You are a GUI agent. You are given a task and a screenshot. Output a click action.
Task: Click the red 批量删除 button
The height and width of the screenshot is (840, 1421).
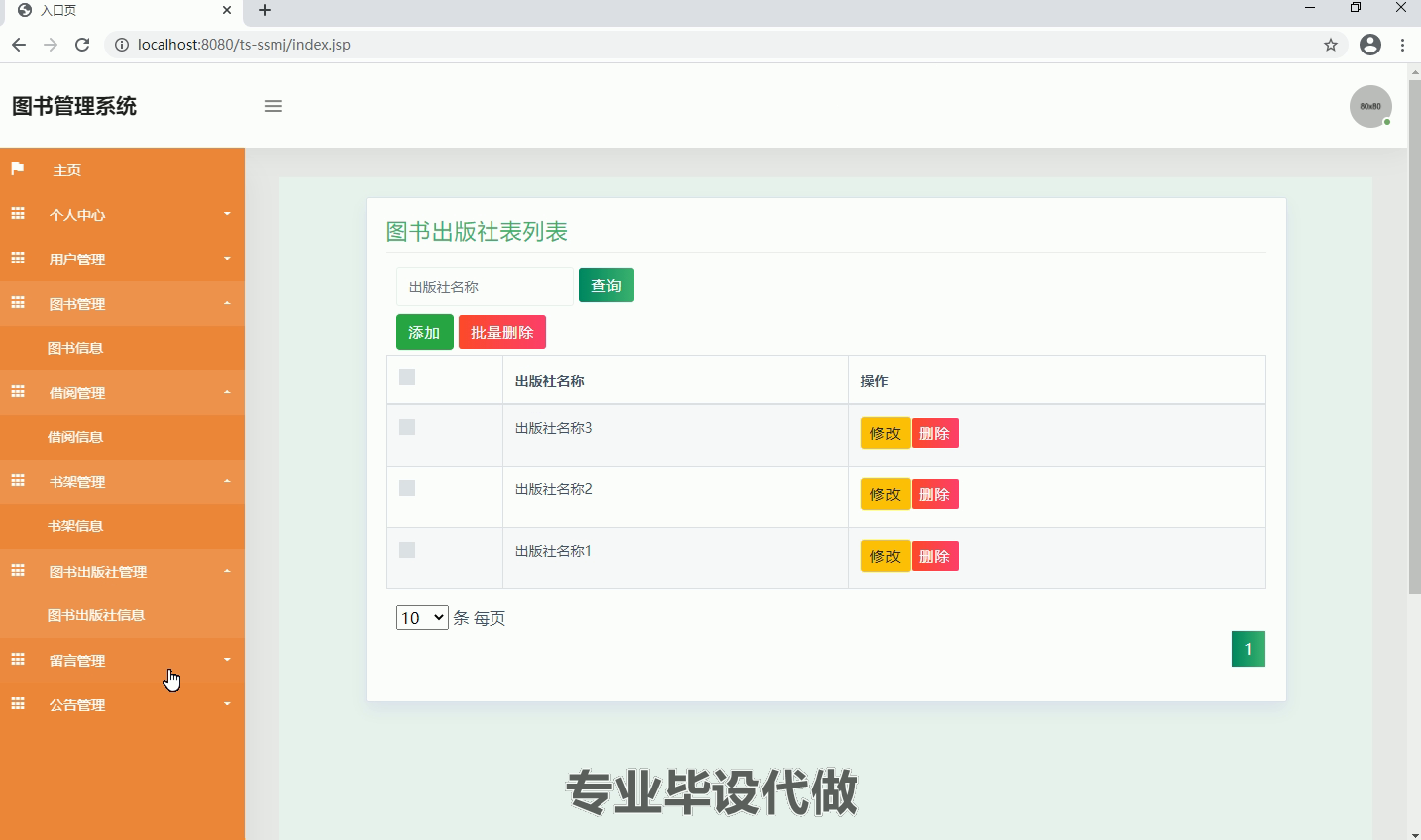(x=502, y=332)
